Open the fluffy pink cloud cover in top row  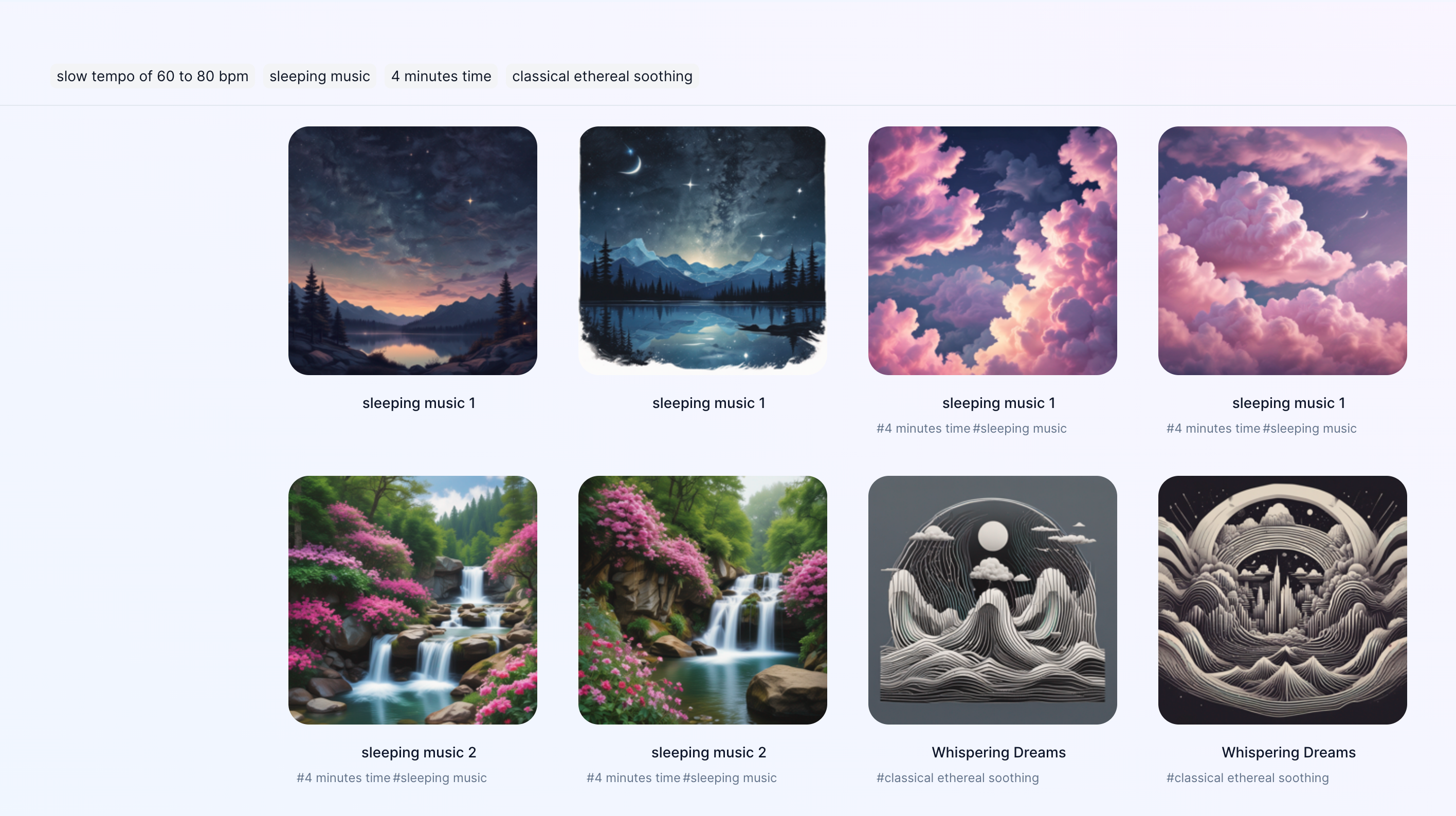1282,250
